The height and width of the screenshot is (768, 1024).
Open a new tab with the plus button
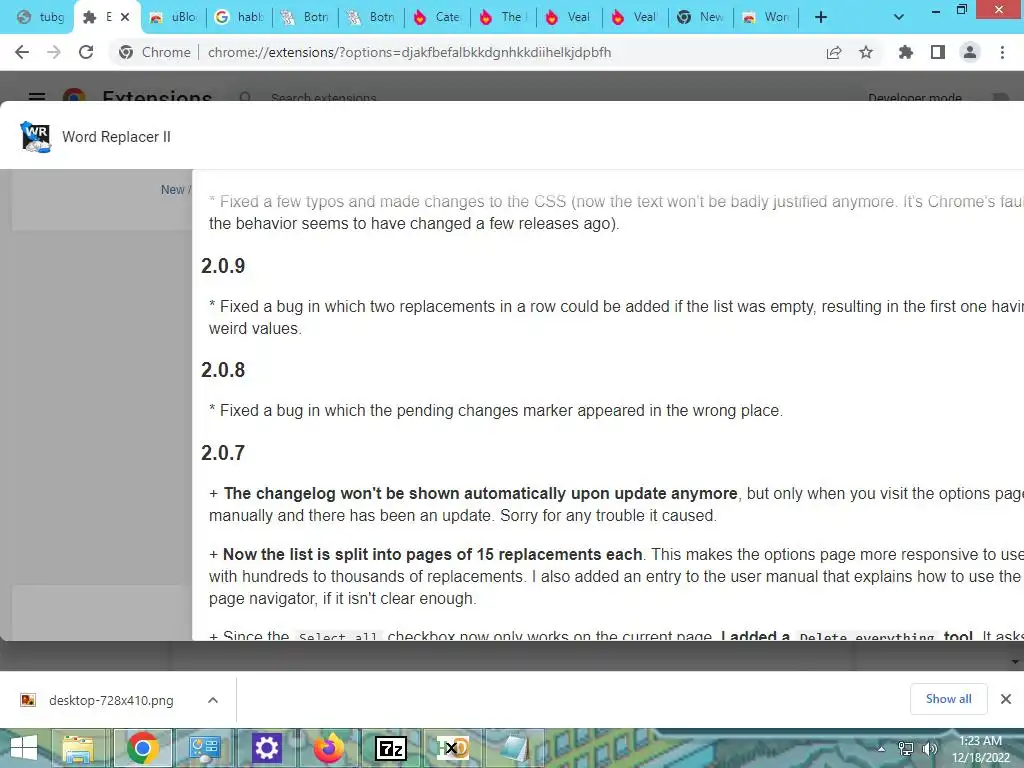pyautogui.click(x=821, y=17)
